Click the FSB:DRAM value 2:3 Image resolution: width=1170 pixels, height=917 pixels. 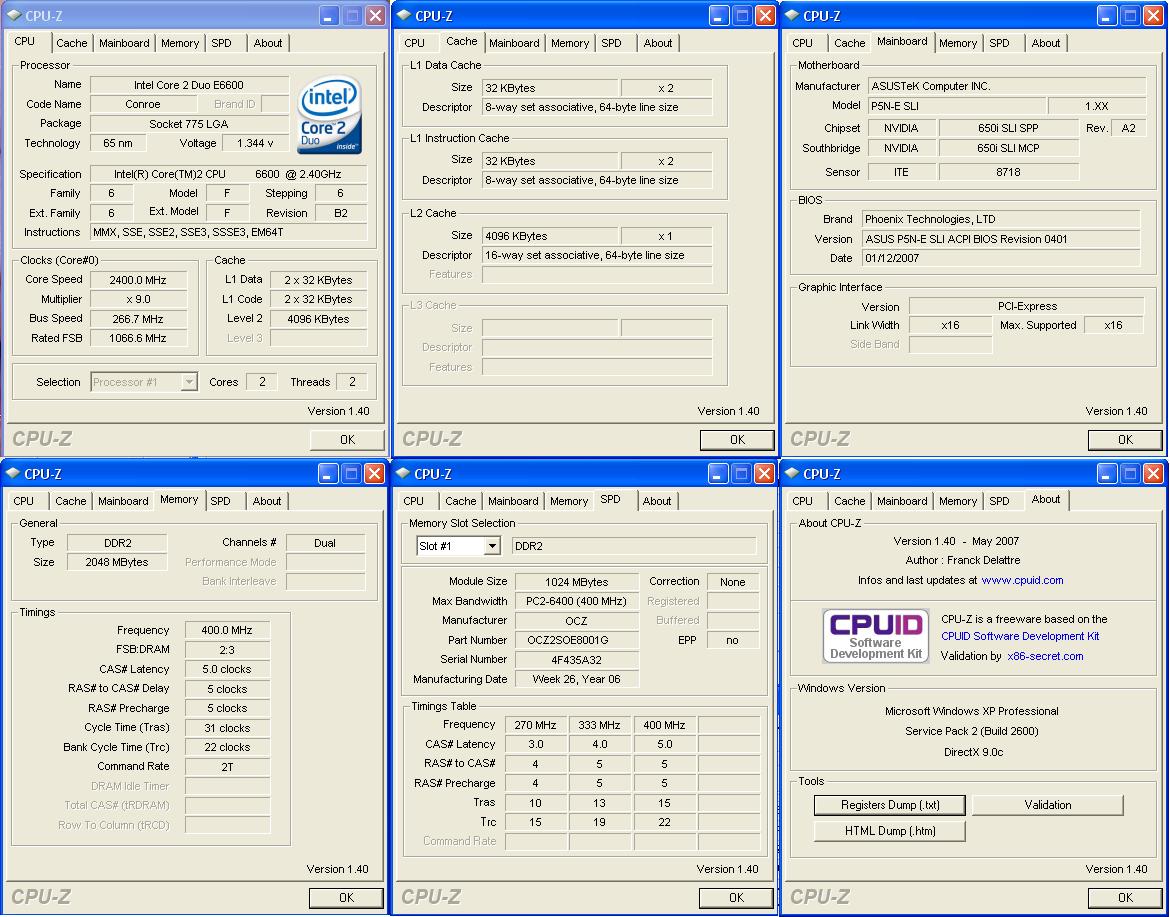tap(228, 650)
